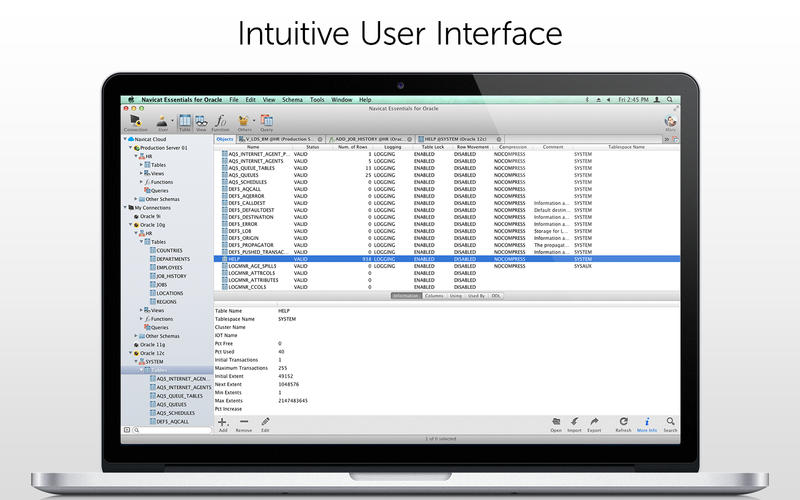The width and height of the screenshot is (800, 500).
Task: Switch to the DDL tab
Action: coord(495,296)
